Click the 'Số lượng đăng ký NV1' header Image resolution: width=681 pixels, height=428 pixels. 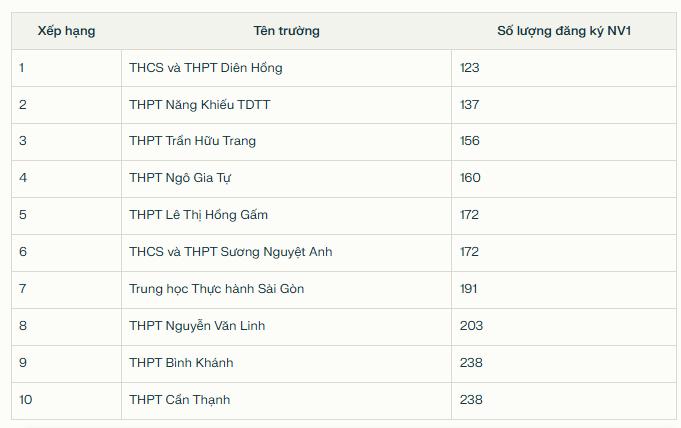[x=564, y=31]
